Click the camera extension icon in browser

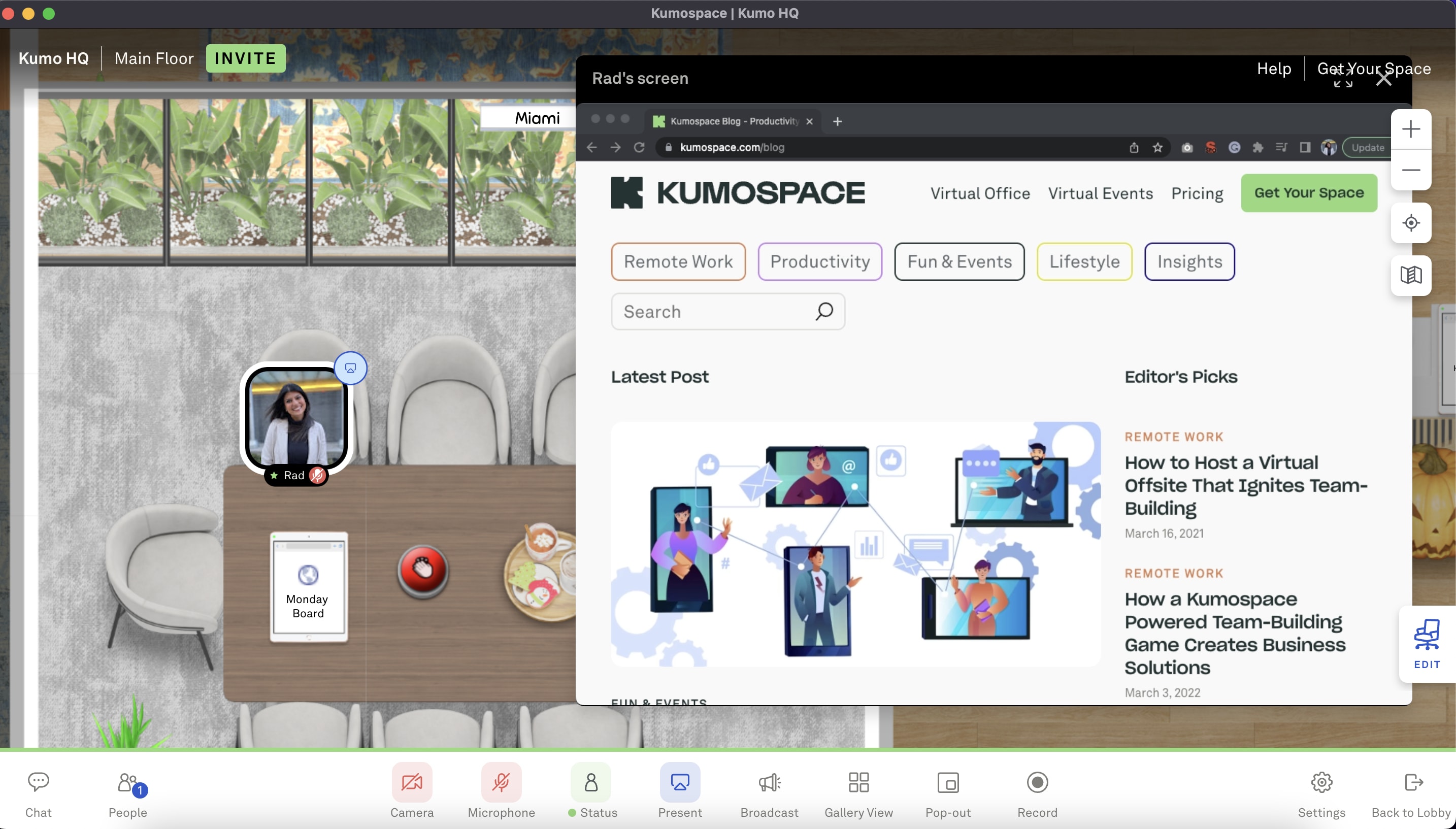[x=1187, y=147]
